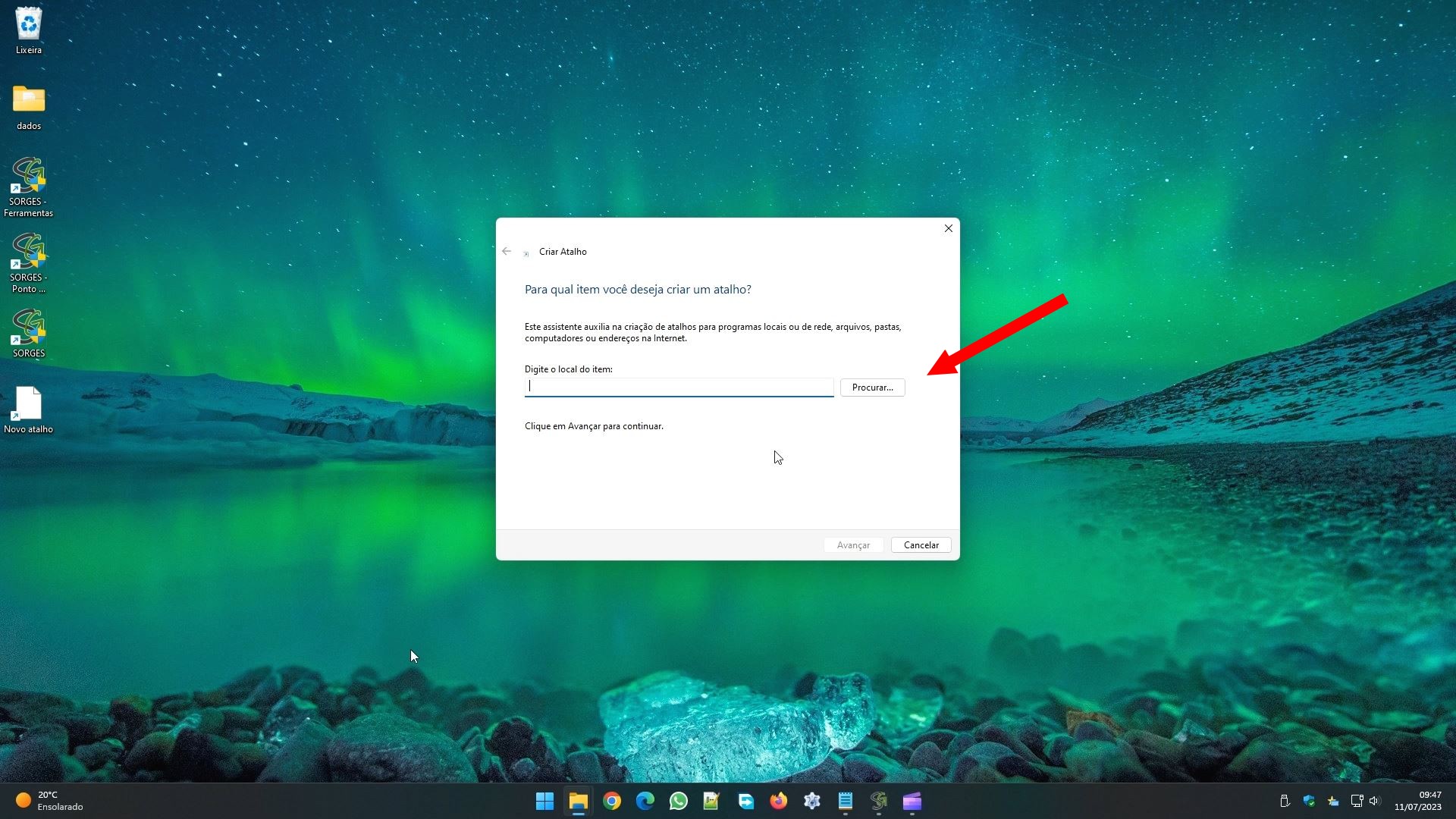
Task: Open the purple Clipchamp icon in taskbar
Action: point(912,801)
